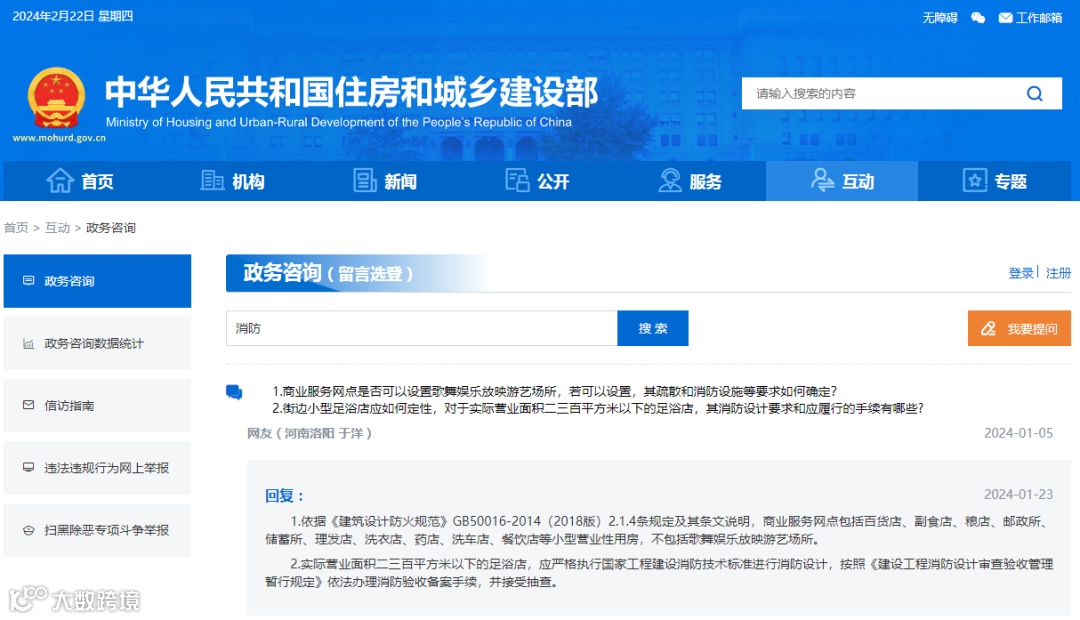Viewport: 1080px width, 620px height.
Task: Click 政务咨询 in the breadcrumb
Action: pos(111,227)
